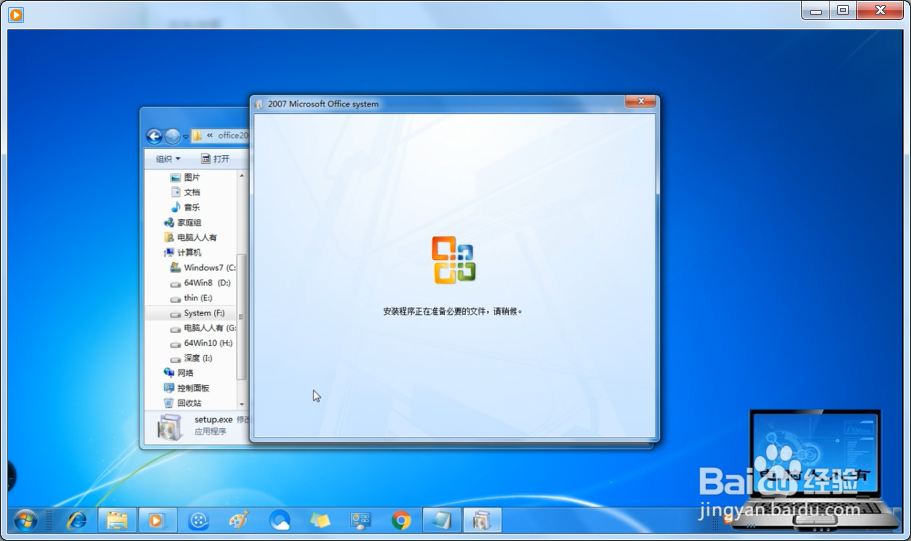Click navigation pane scroll down arrow
This screenshot has width=911, height=541.
(x=242, y=404)
